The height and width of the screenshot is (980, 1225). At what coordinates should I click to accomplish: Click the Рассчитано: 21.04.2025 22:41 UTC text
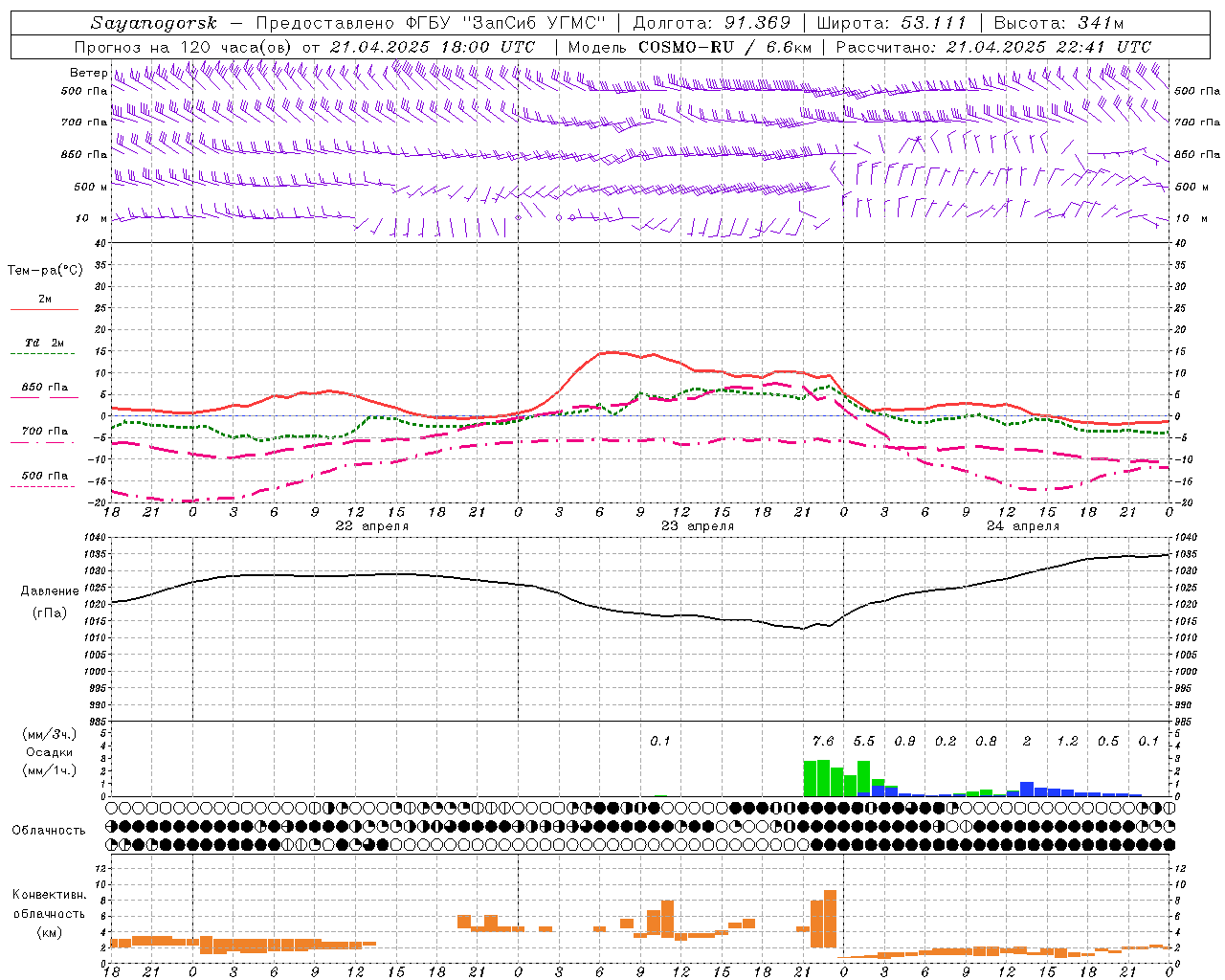[993, 47]
